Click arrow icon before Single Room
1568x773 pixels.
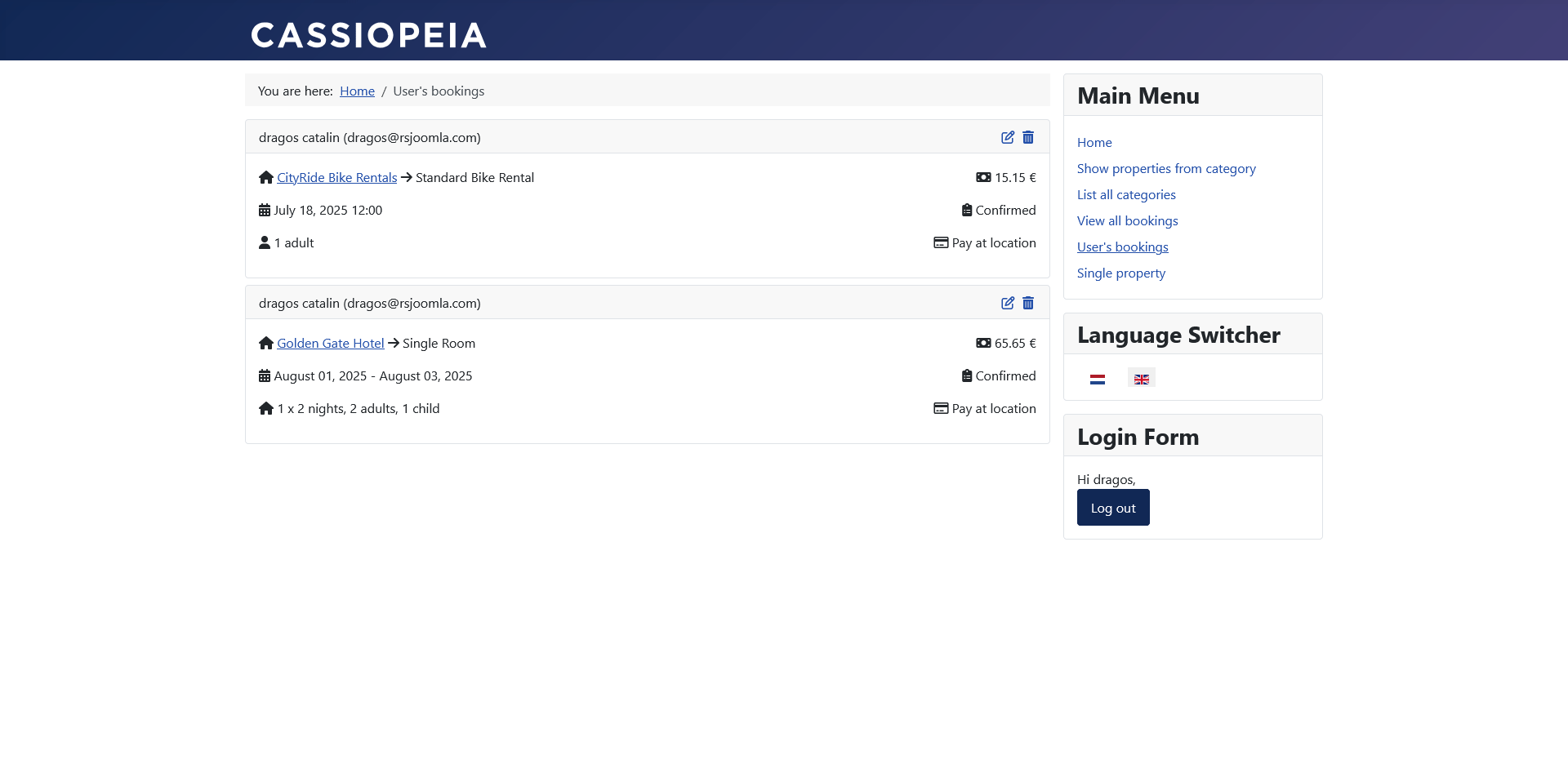tap(394, 343)
